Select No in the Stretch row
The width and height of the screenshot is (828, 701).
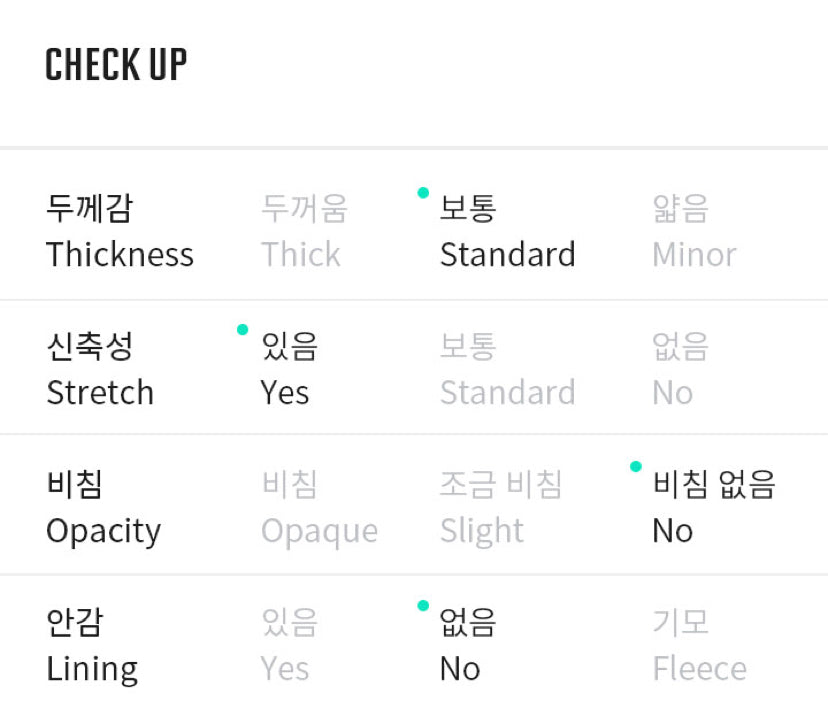pos(680,370)
